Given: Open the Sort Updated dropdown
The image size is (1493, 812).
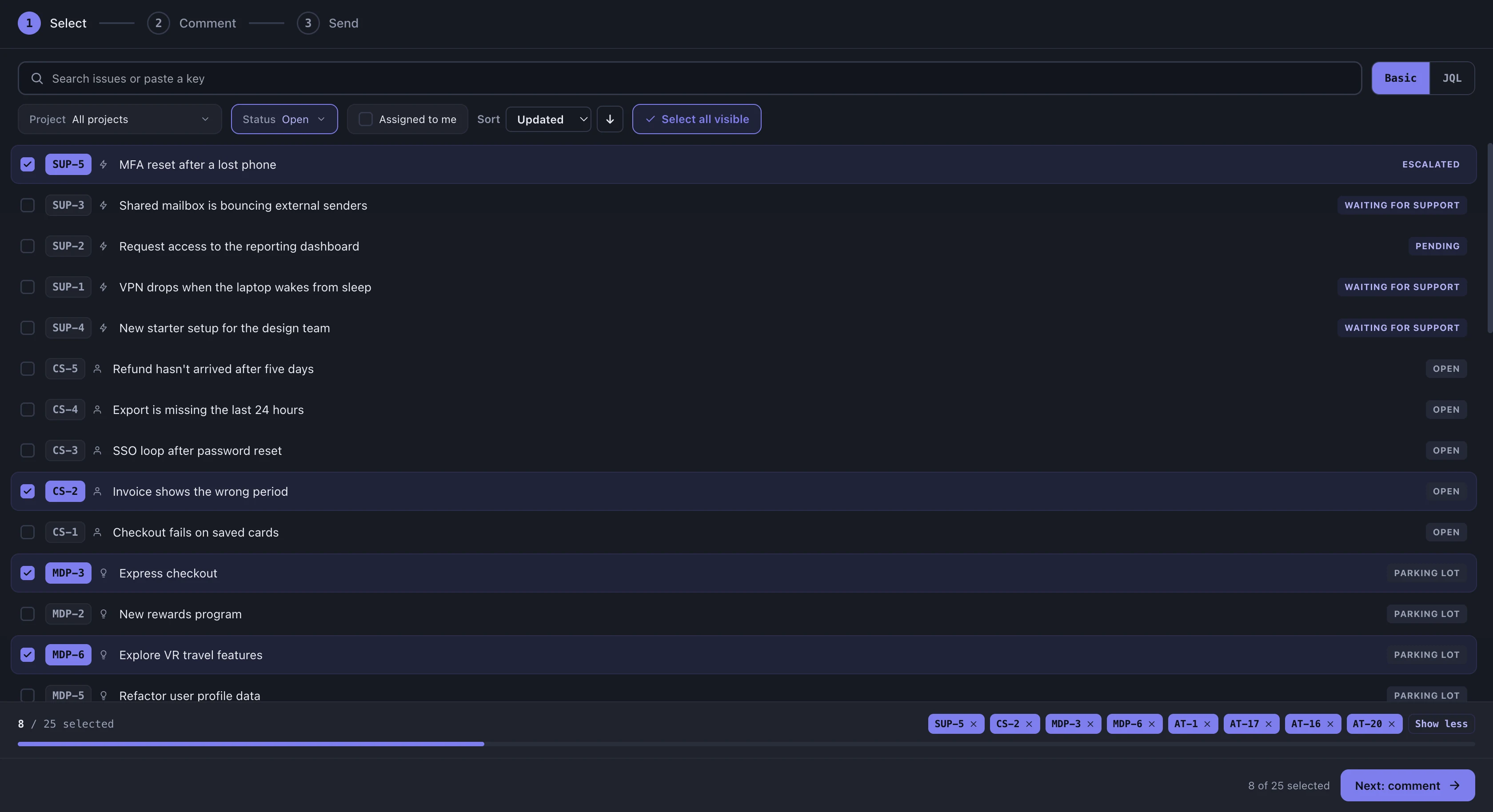Looking at the screenshot, I should pyautogui.click(x=548, y=119).
